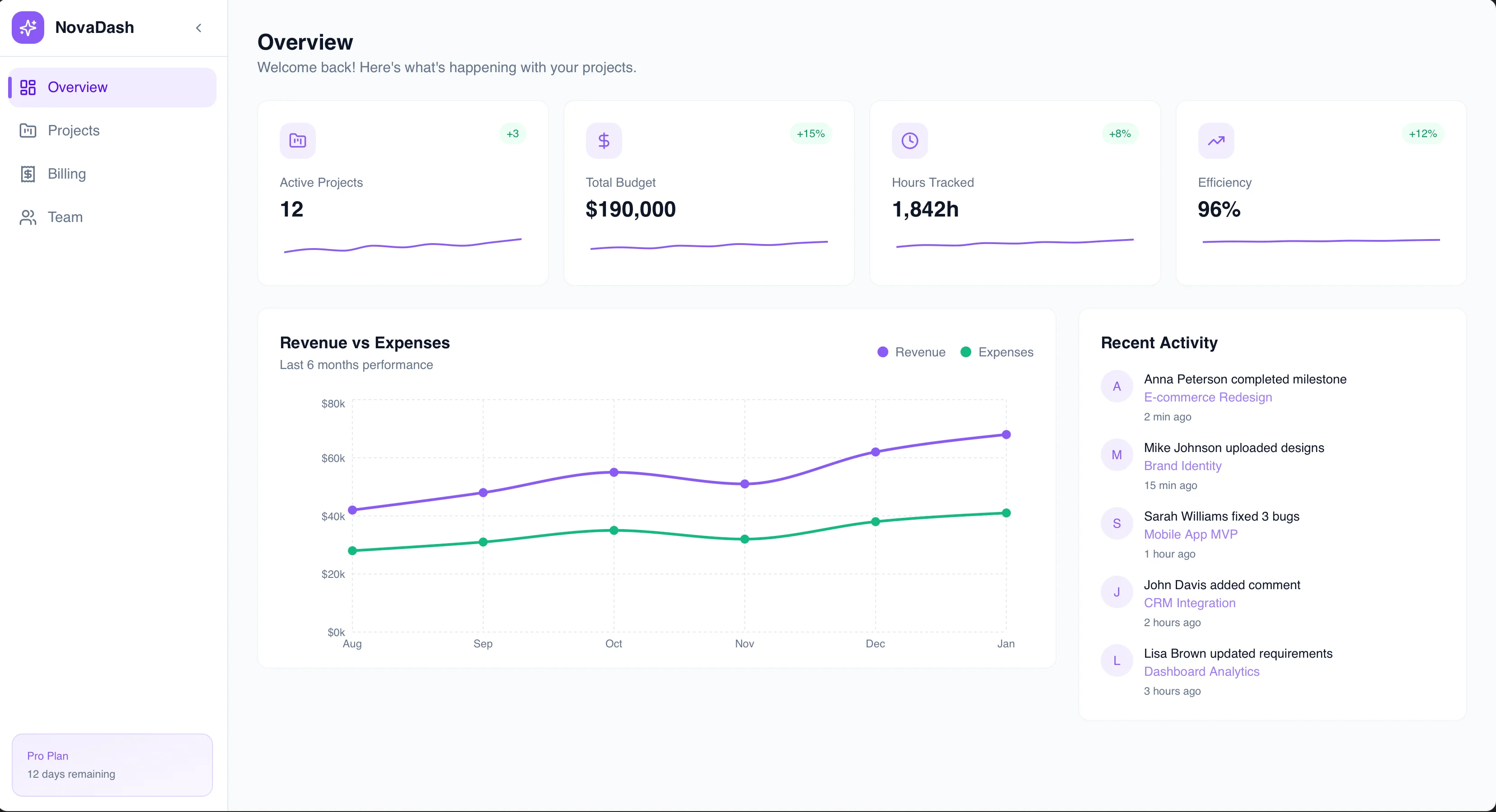Click the Active Projects folder icon
Image resolution: width=1496 pixels, height=812 pixels.
[297, 140]
